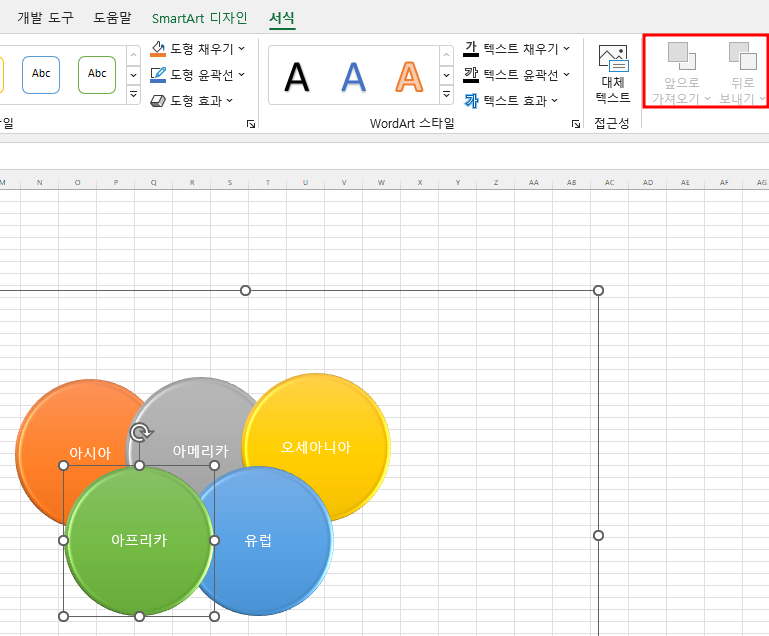The height and width of the screenshot is (636, 769).
Task: Apply the green outlined Abc shape style
Action: tap(97, 75)
